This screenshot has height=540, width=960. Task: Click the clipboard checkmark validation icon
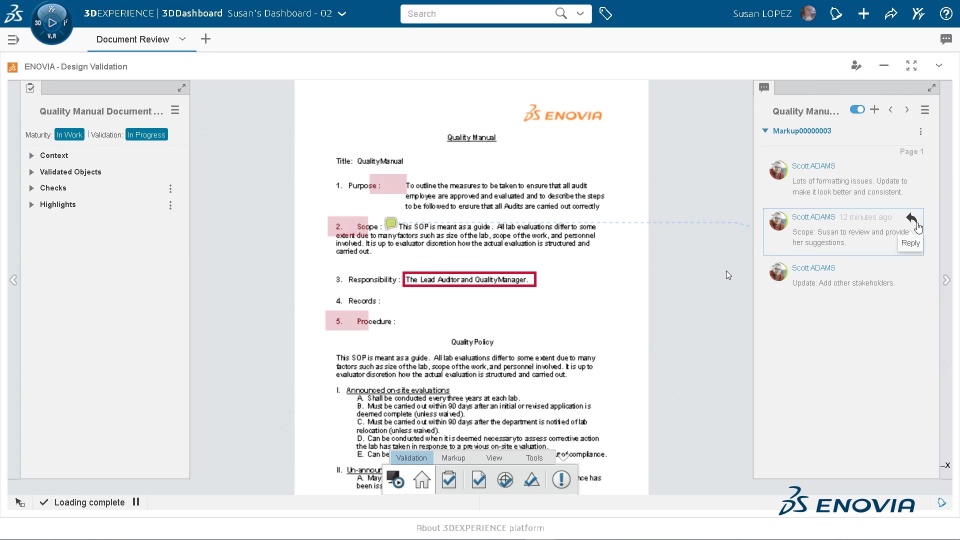click(449, 479)
